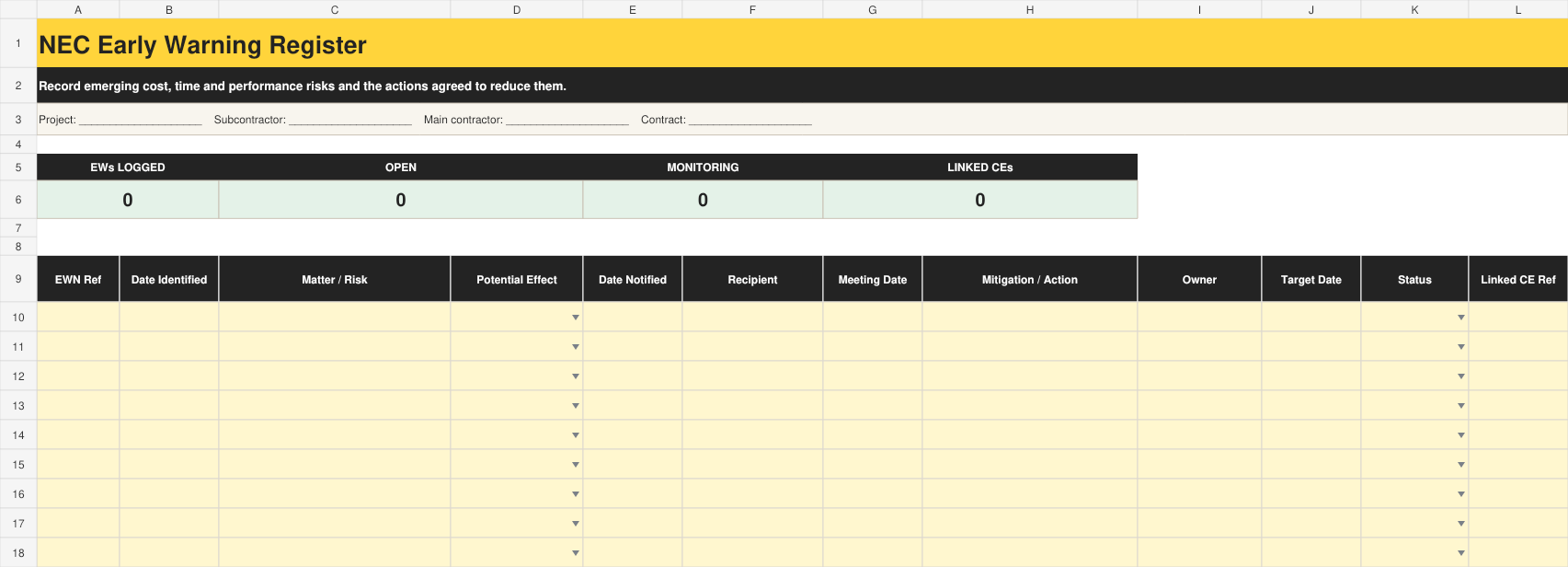1568x567 pixels.
Task: Click the Date Notified column heading
Action: pyautogui.click(x=633, y=280)
